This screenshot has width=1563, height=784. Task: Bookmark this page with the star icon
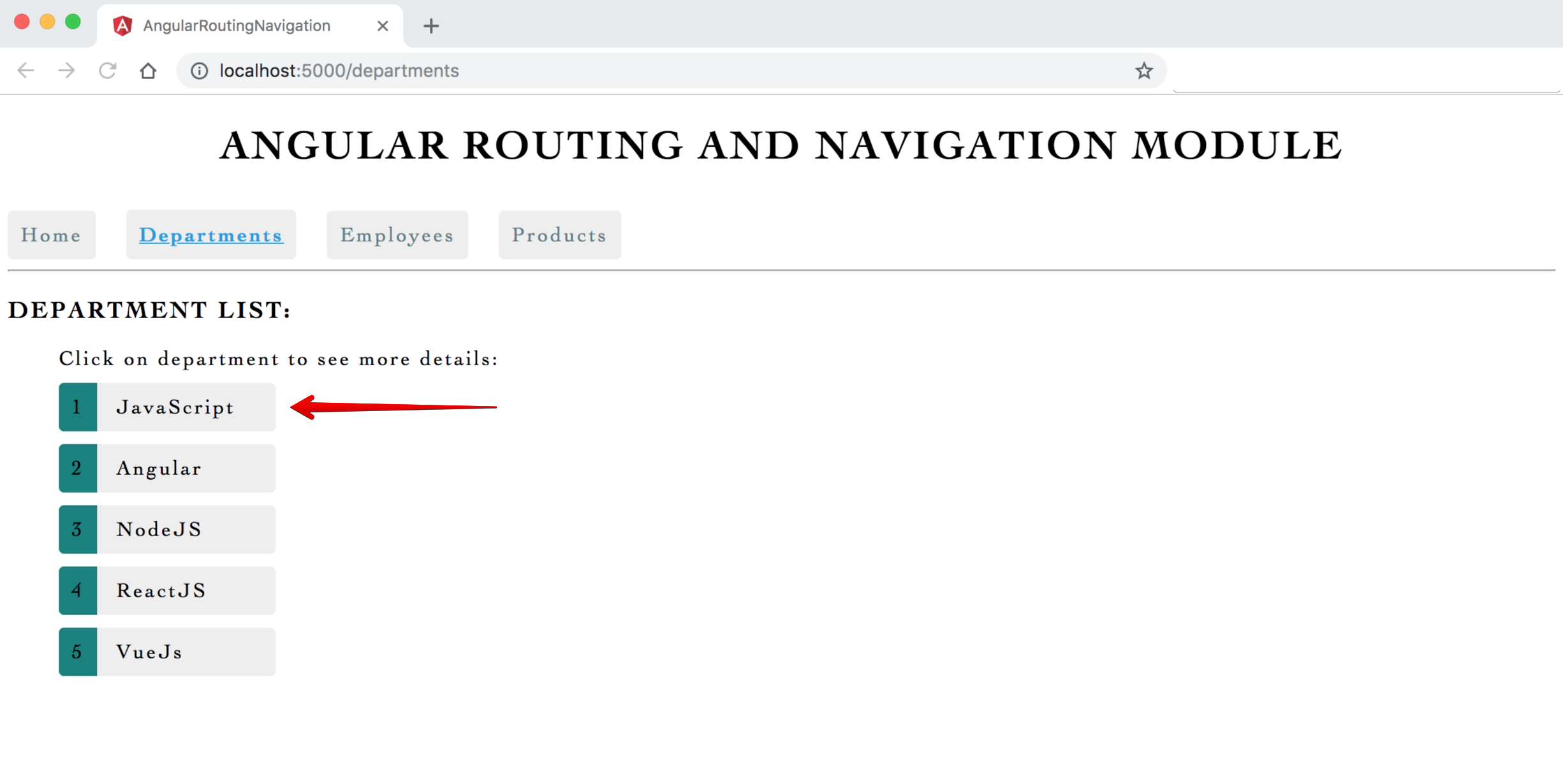[x=1143, y=71]
